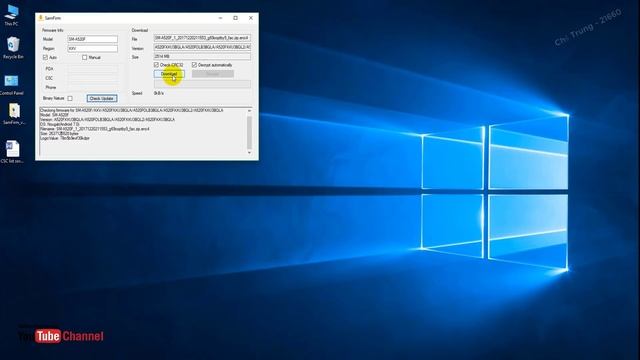Select the CSC list Word document icon
Image resolution: width=640 pixels, height=360 pixels.
[x=12, y=151]
